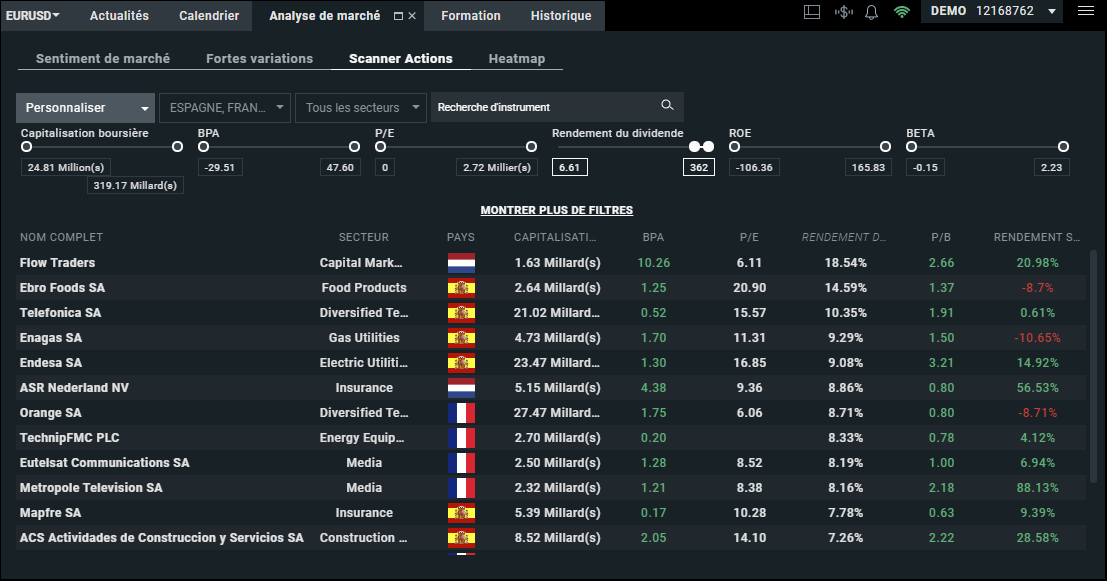Grab the BETA maximum slider handle
This screenshot has height=581, width=1107.
click(x=1063, y=147)
